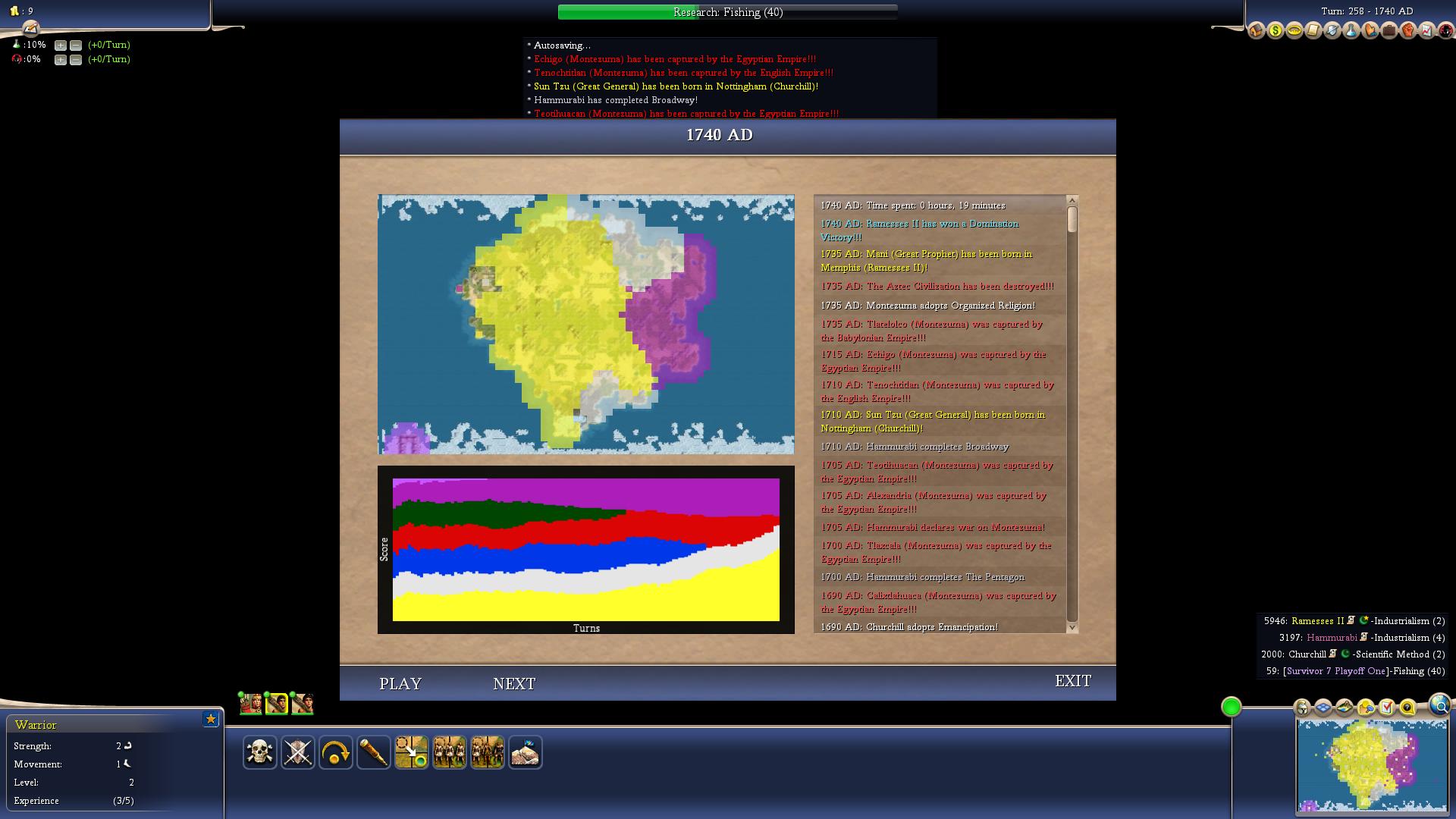Increase the espionage rate plus button
1456x819 pixels.
click(x=61, y=60)
